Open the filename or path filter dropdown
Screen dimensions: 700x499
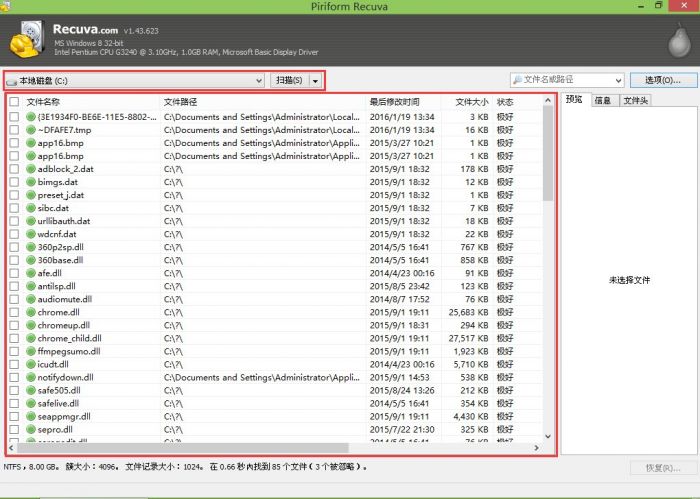[x=618, y=80]
